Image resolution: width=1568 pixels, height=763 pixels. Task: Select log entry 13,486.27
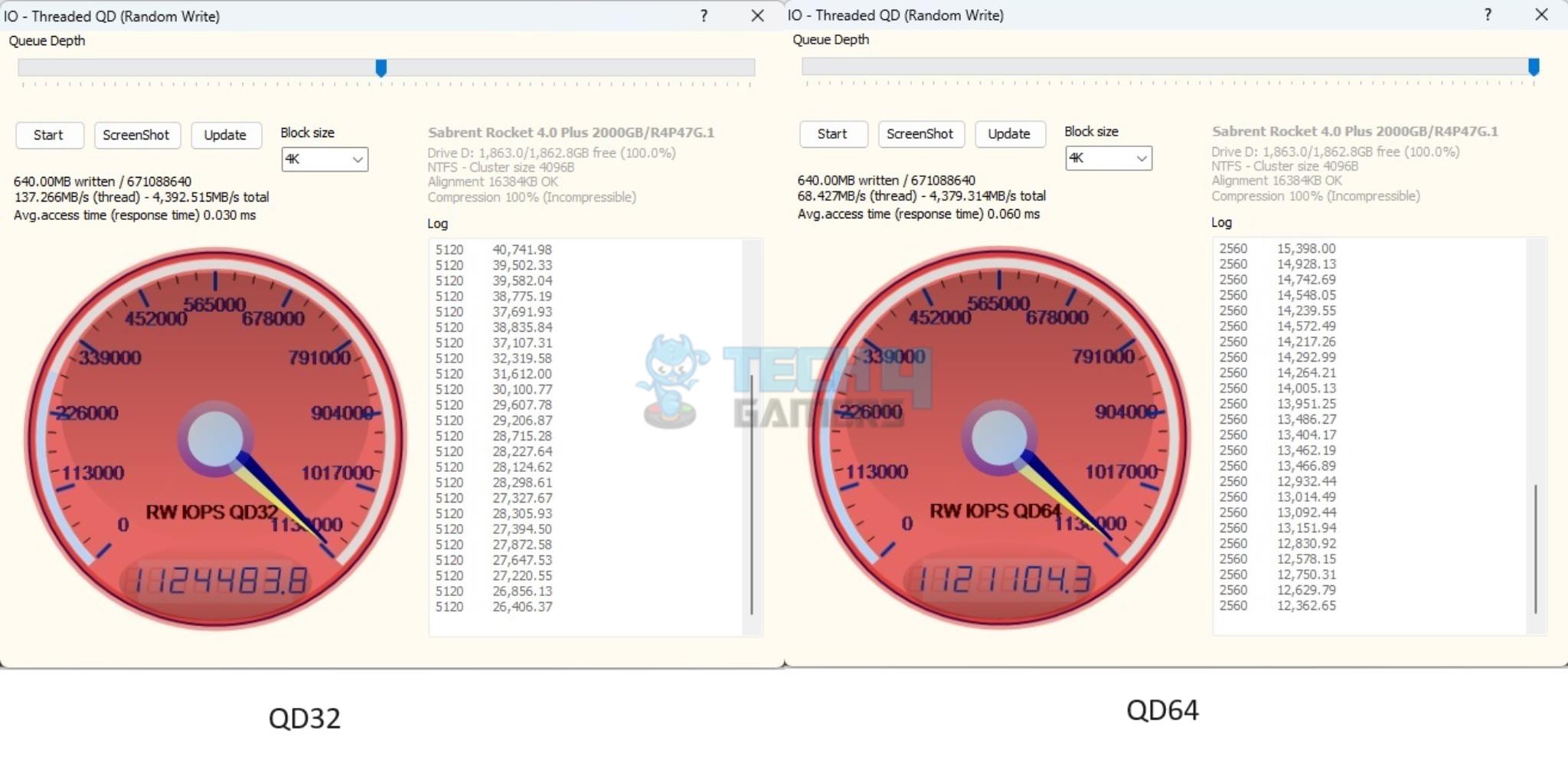pyautogui.click(x=1306, y=419)
